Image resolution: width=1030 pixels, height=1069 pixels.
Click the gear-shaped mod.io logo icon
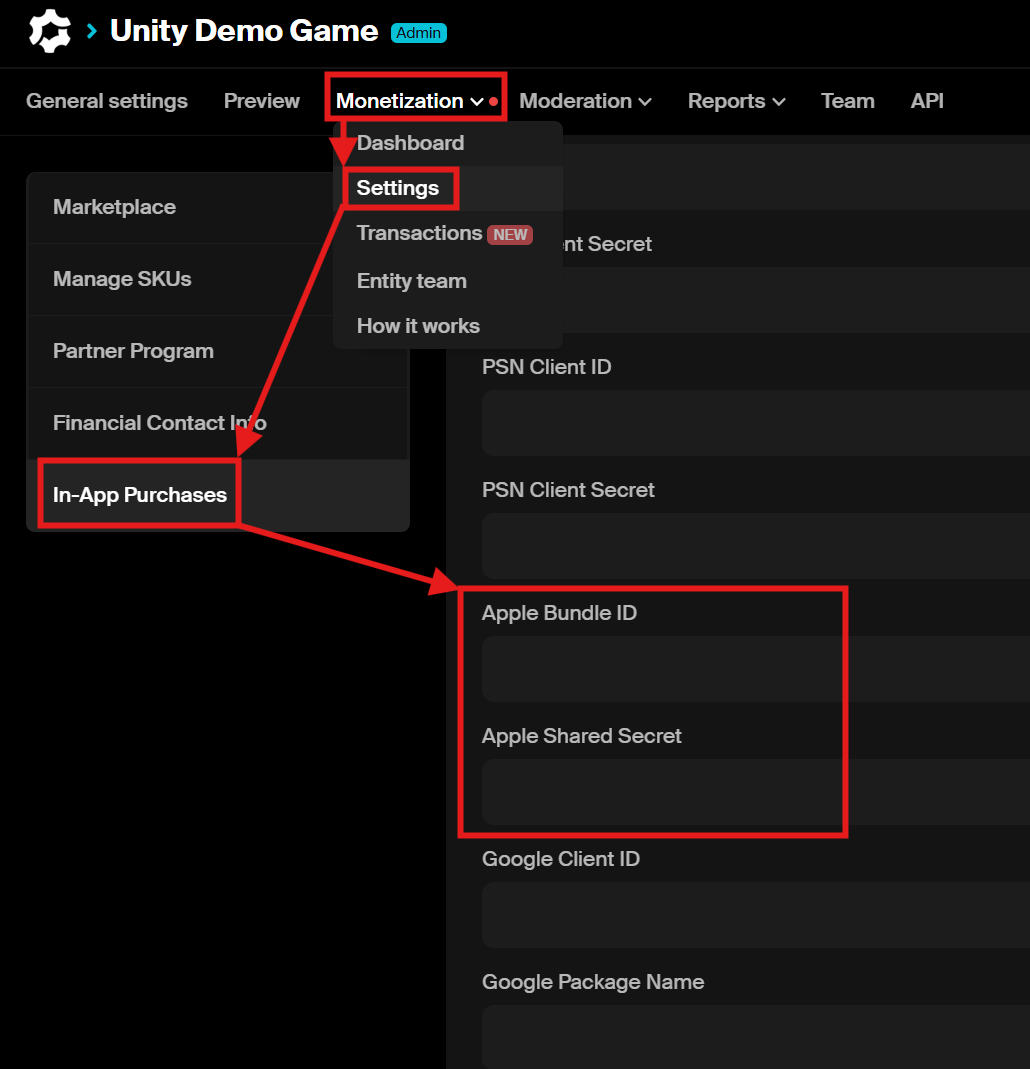pos(50,31)
